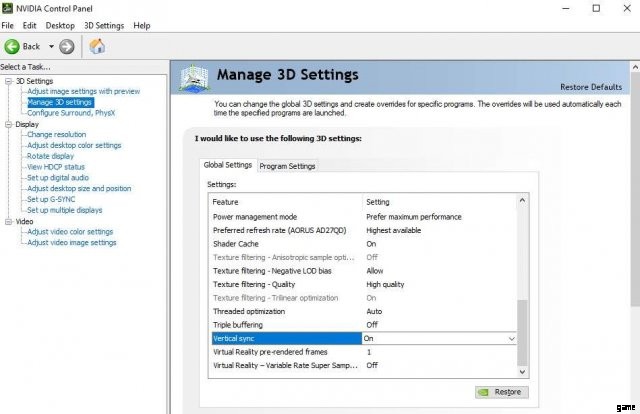Click the NVIDIA Control Panel title icon
The height and width of the screenshot is (414, 640).
point(7,8)
